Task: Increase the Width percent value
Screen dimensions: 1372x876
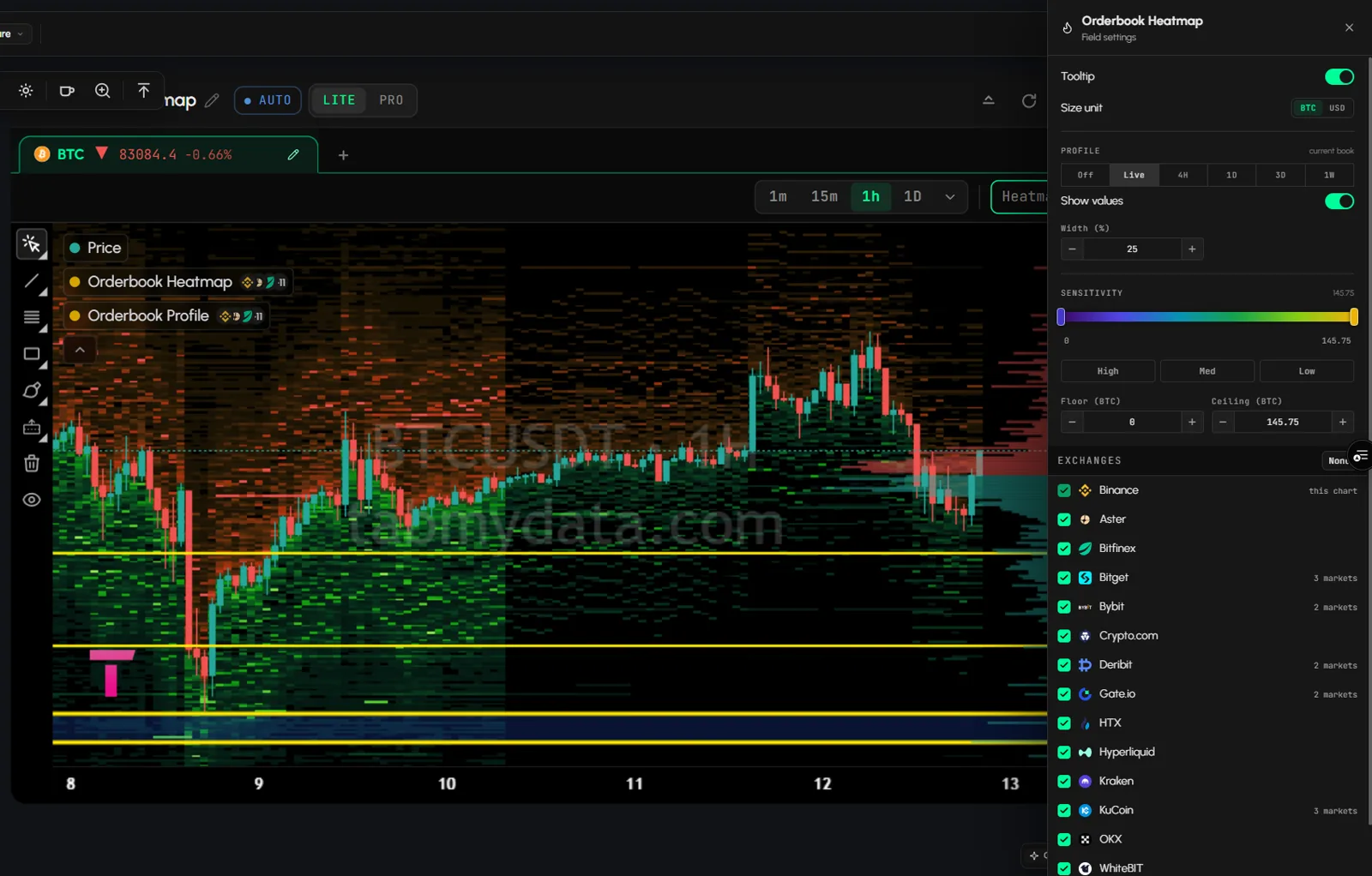Action: click(x=1192, y=249)
